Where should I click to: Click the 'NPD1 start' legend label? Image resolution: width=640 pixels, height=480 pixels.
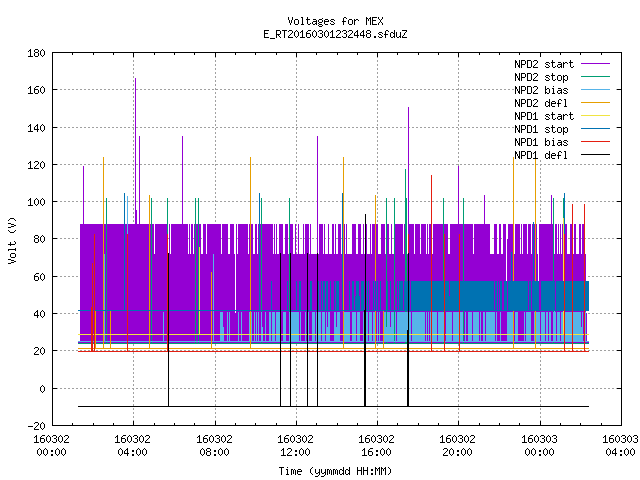point(544,116)
